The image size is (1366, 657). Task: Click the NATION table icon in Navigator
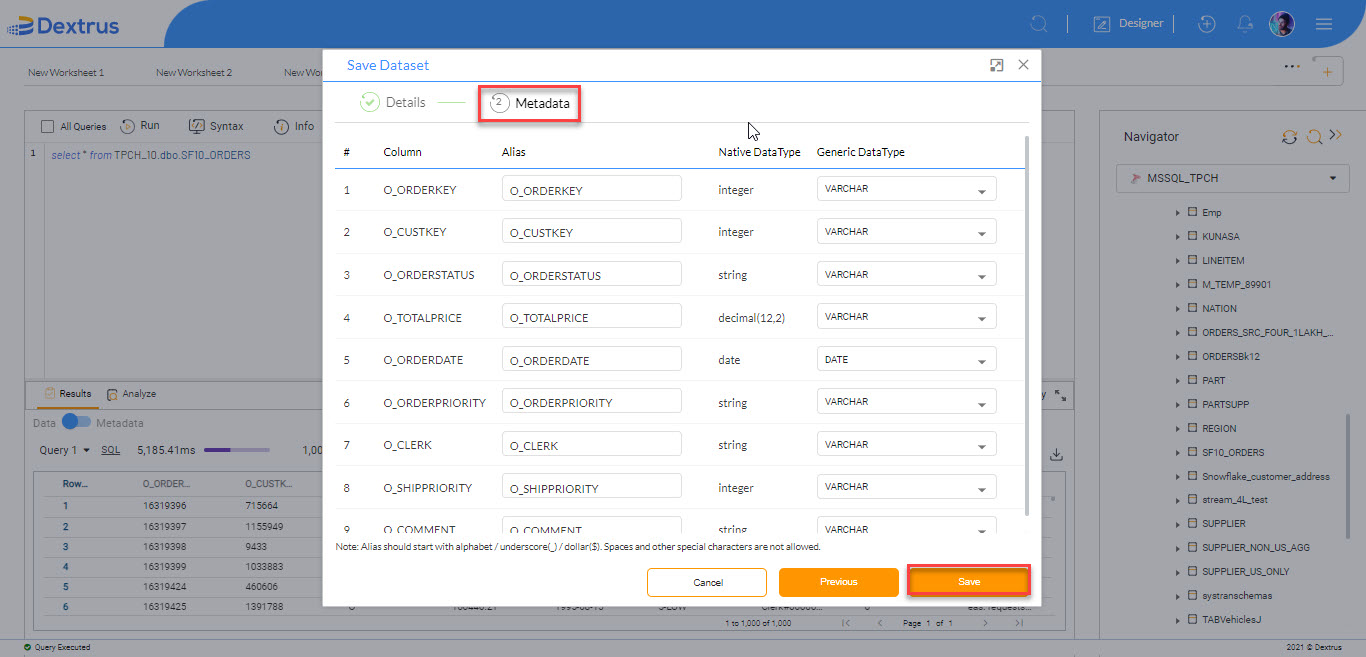[1192, 308]
